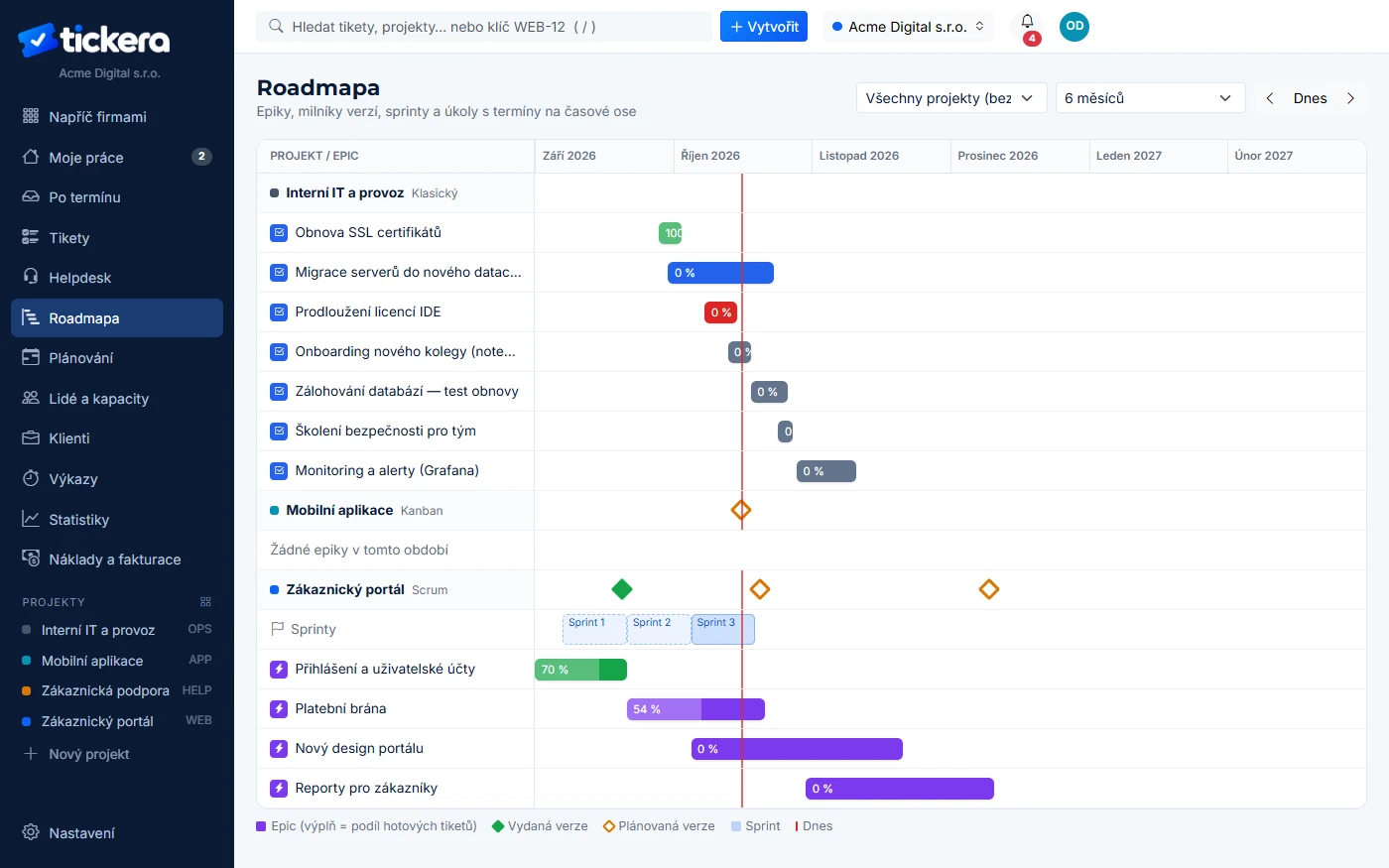The image size is (1389, 868).
Task: Click the task icon beside Obnova SSL certifikátů
Action: [279, 233]
